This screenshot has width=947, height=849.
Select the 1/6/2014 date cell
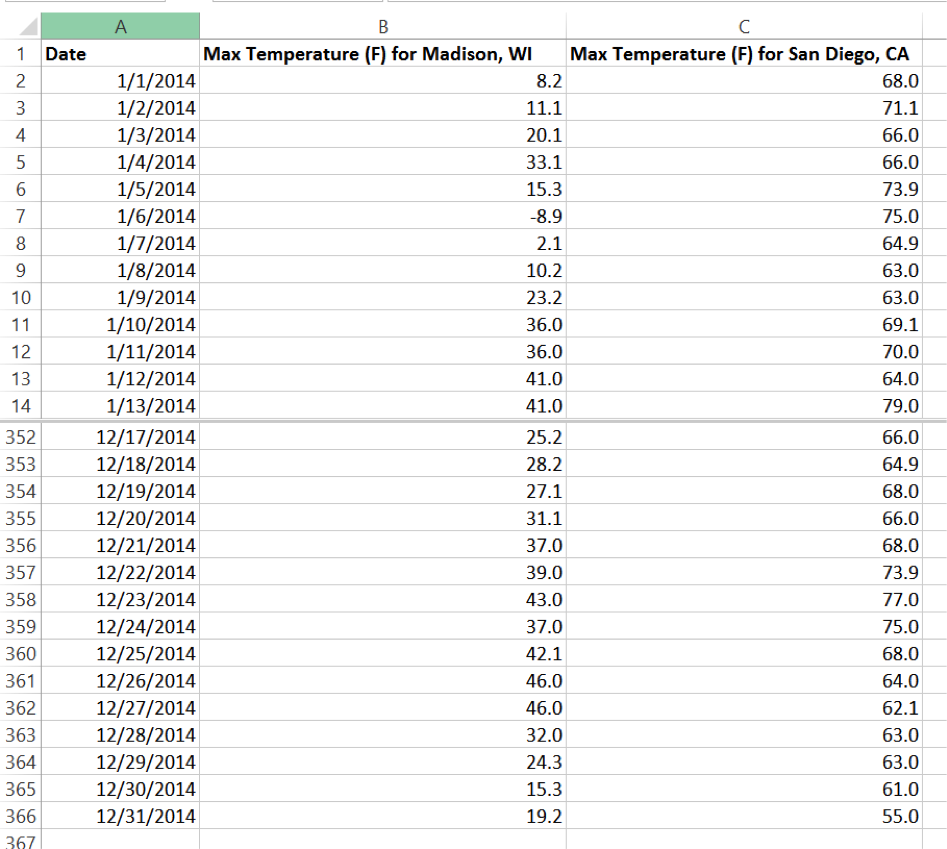(x=120, y=216)
